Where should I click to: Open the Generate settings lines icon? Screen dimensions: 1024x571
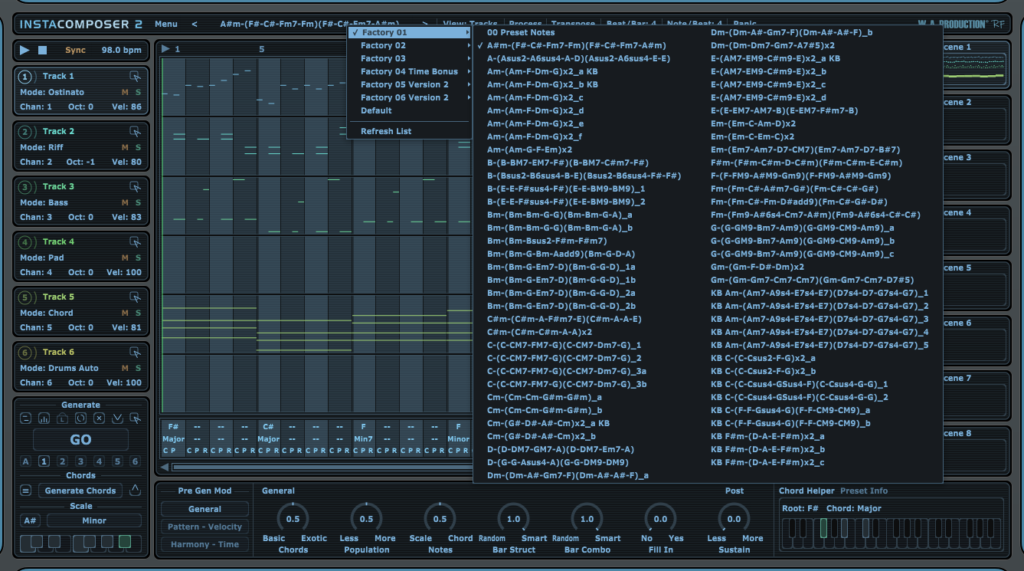pos(25,418)
